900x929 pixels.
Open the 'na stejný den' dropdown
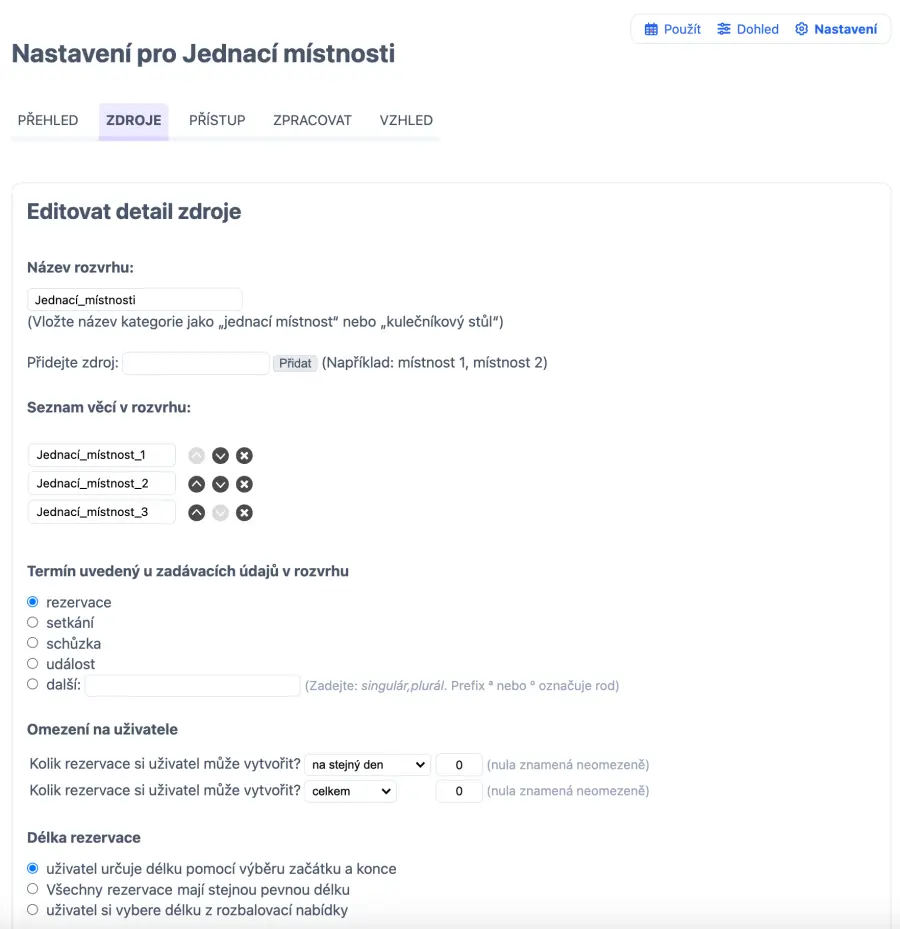pyautogui.click(x=367, y=765)
